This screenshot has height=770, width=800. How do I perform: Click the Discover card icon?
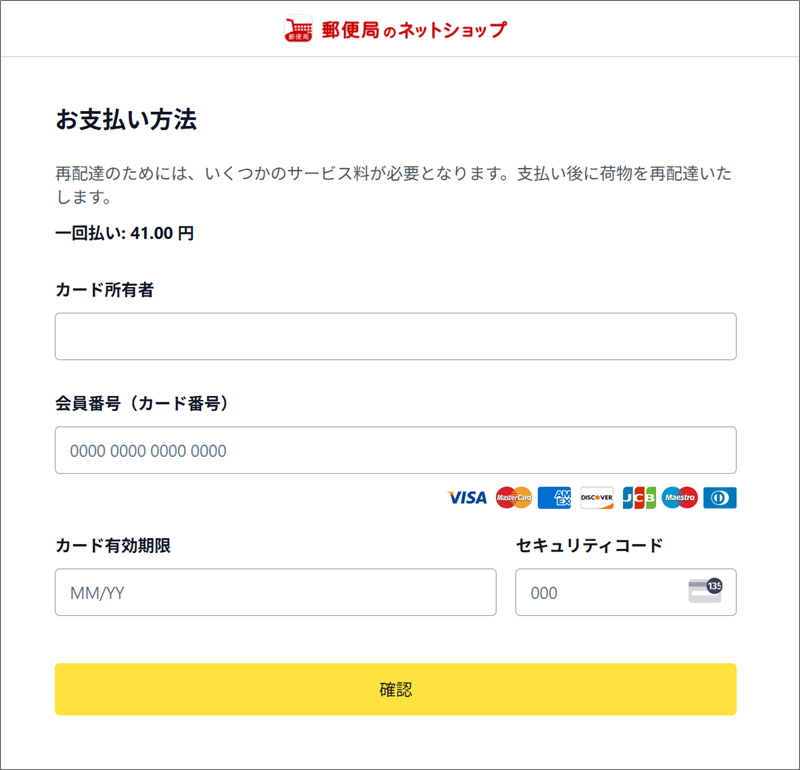click(x=596, y=498)
